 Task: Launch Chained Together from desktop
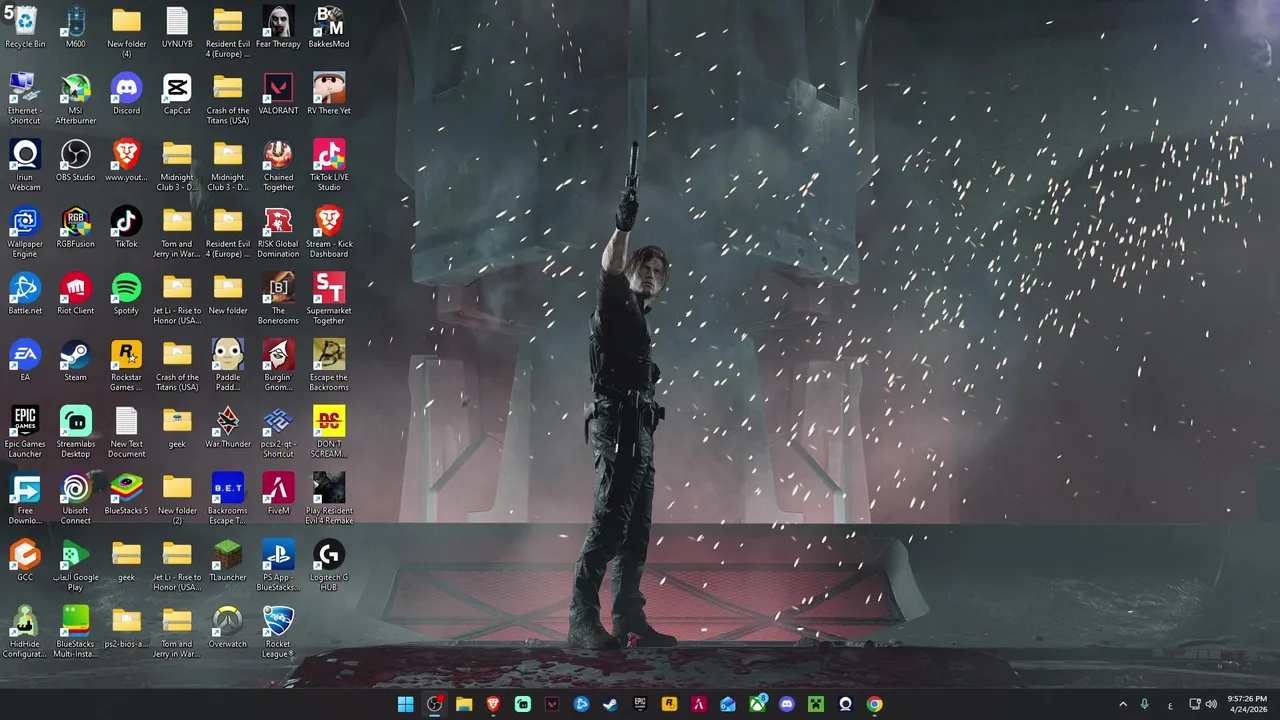click(278, 165)
